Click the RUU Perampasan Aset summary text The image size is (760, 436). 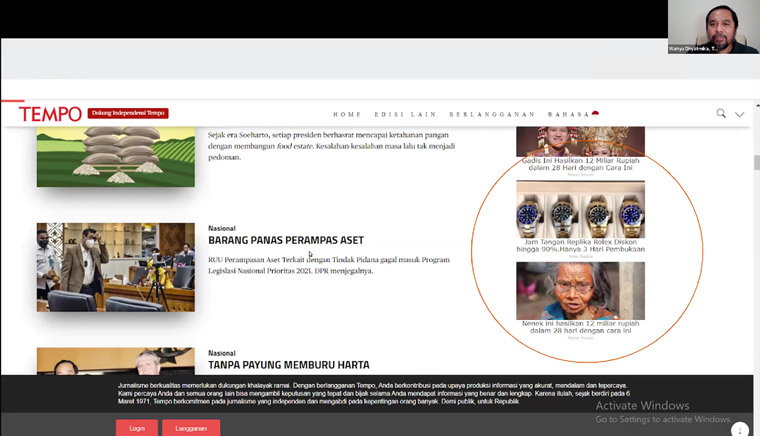click(329, 265)
